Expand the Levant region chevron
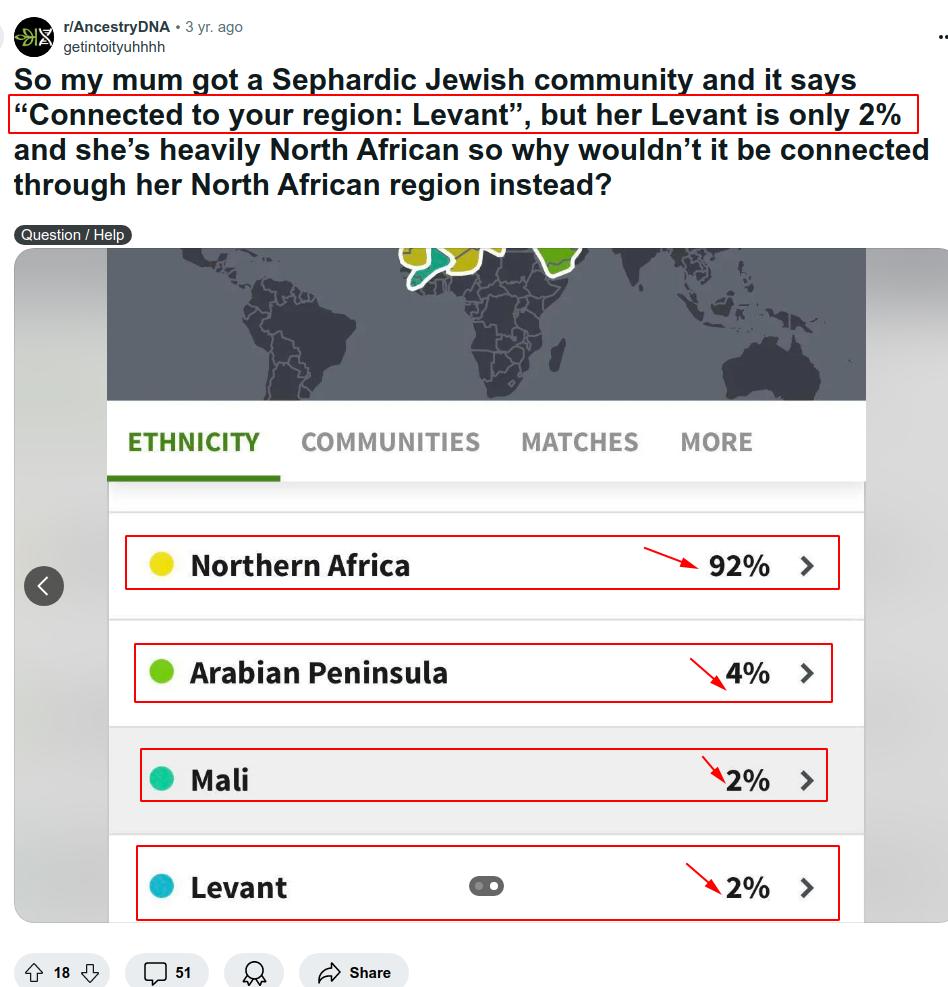Image resolution: width=948 pixels, height=987 pixels. [808, 888]
